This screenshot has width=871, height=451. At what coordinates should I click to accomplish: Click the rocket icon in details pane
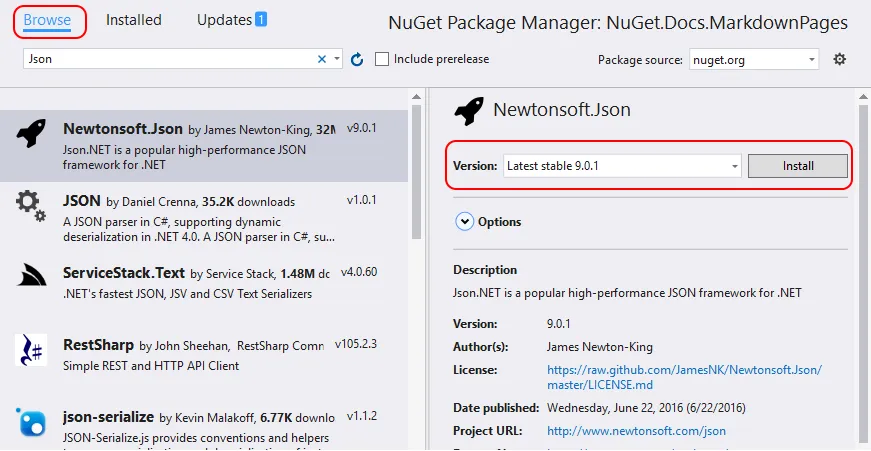[469, 111]
